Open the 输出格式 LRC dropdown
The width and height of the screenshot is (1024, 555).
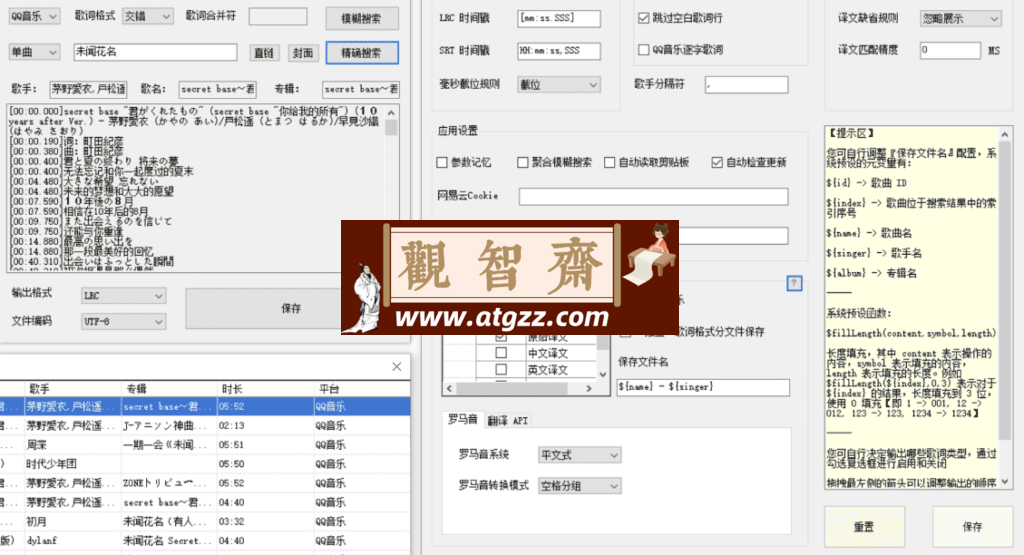[x=123, y=296]
